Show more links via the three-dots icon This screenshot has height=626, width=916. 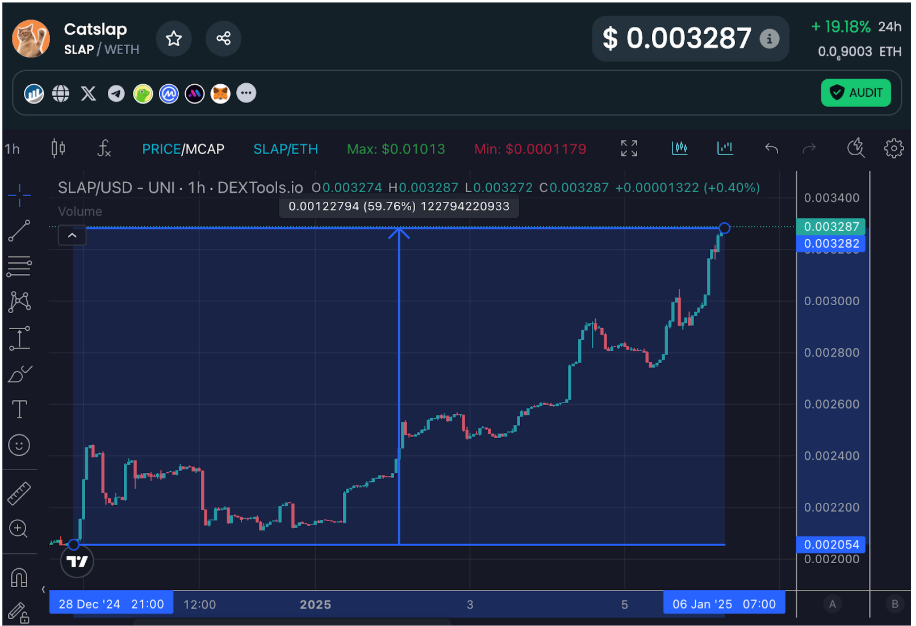point(247,93)
